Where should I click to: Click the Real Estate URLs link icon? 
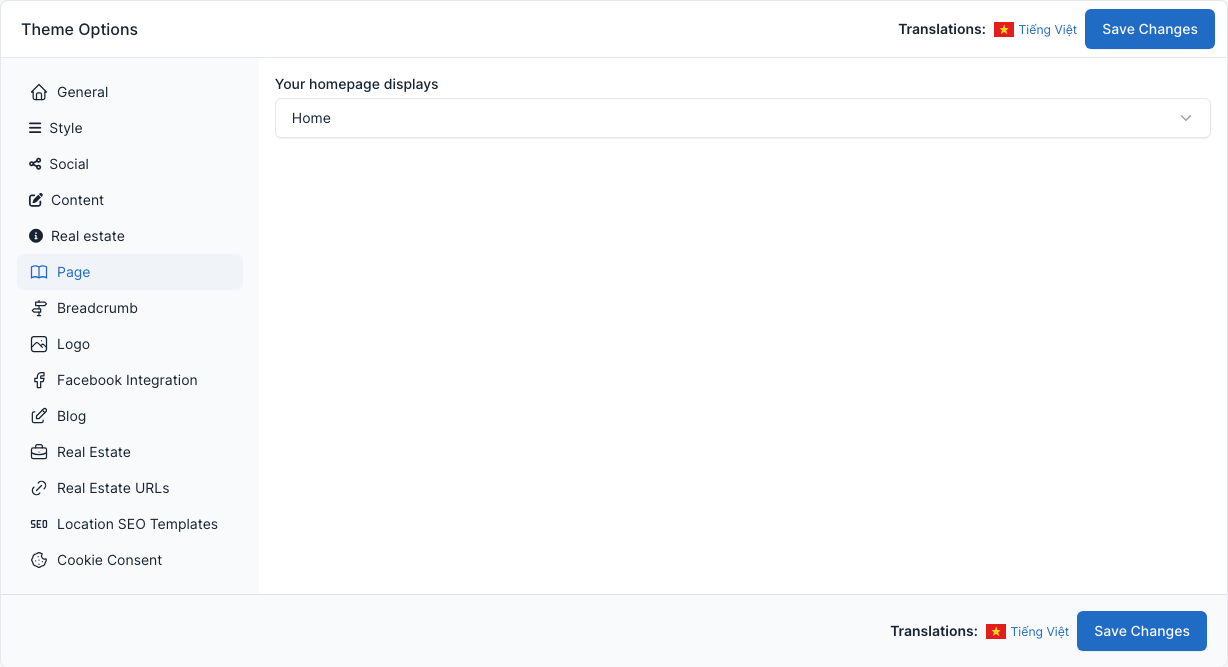(x=39, y=488)
